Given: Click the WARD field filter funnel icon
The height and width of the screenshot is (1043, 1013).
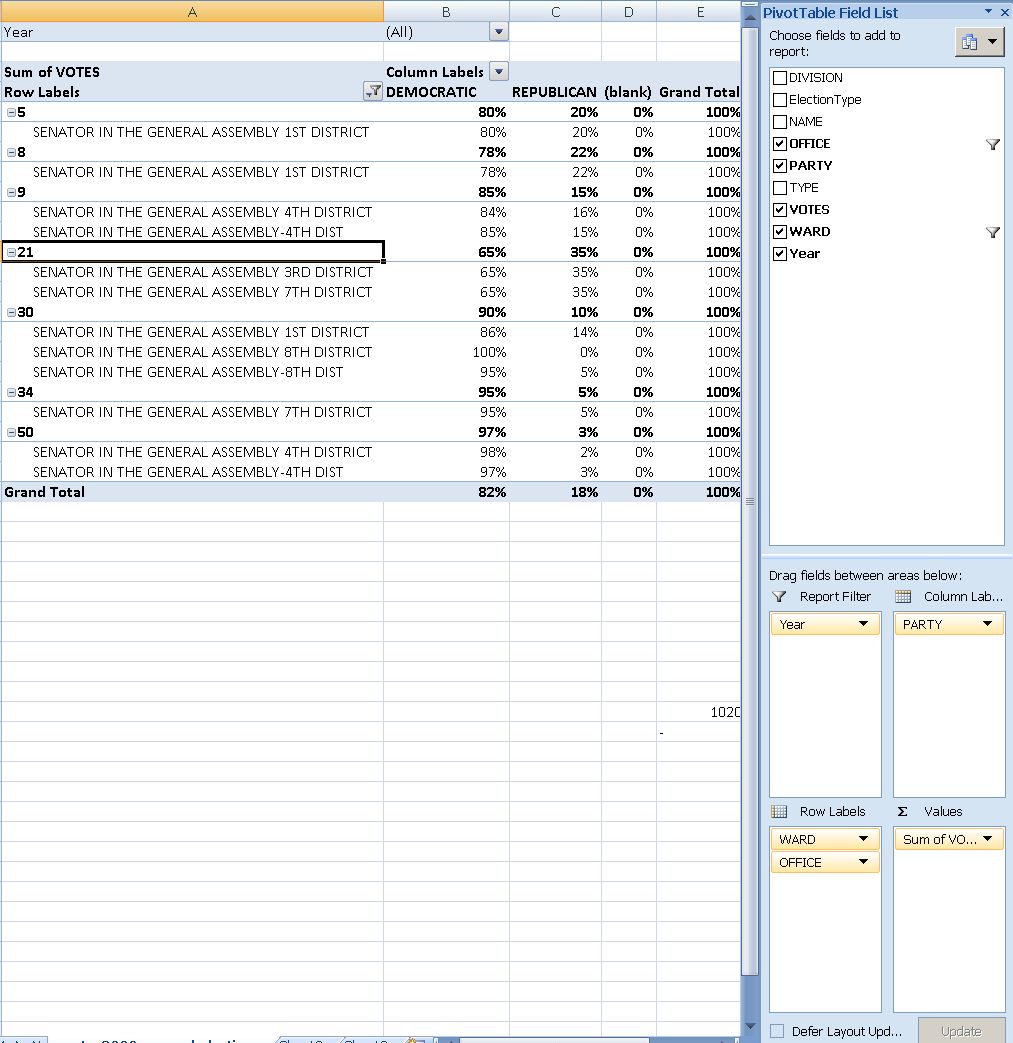Looking at the screenshot, I should click(x=992, y=232).
